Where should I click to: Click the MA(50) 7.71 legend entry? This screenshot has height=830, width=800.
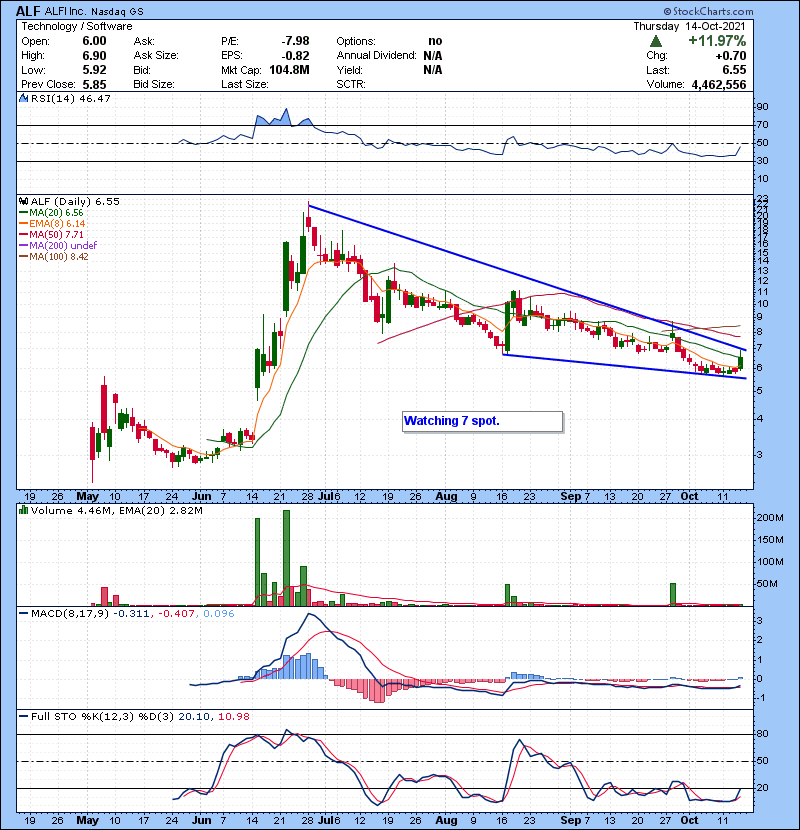coord(53,236)
